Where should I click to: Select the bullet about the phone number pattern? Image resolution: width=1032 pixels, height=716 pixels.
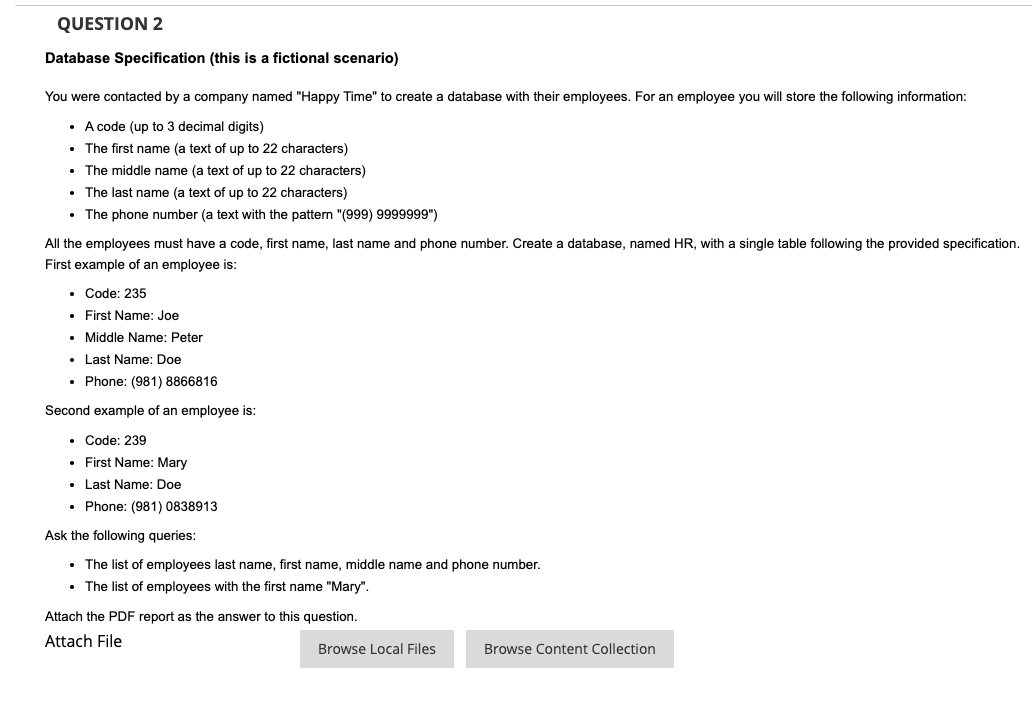tap(261, 214)
